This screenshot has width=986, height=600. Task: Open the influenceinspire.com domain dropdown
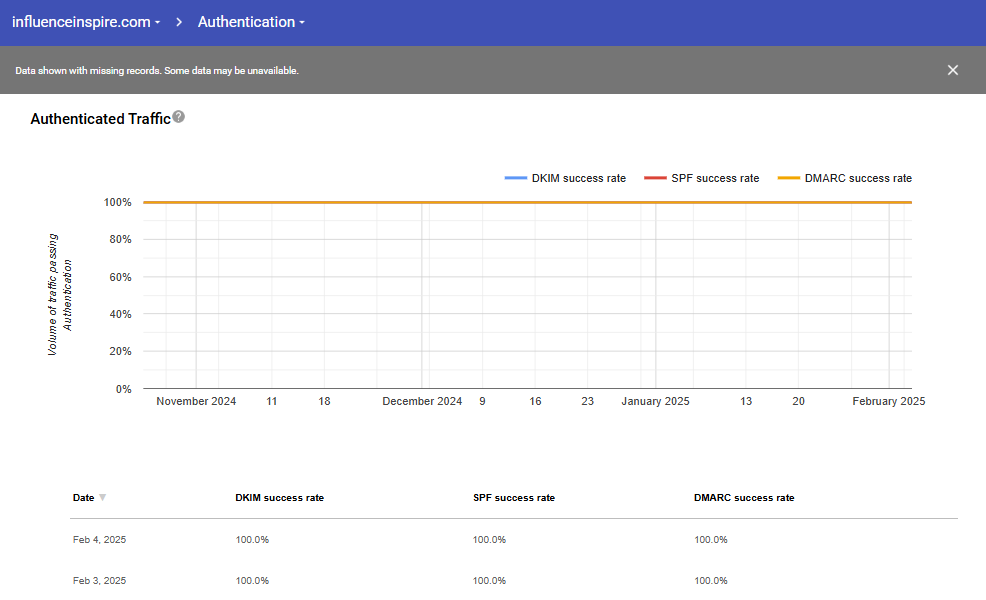[x=86, y=22]
